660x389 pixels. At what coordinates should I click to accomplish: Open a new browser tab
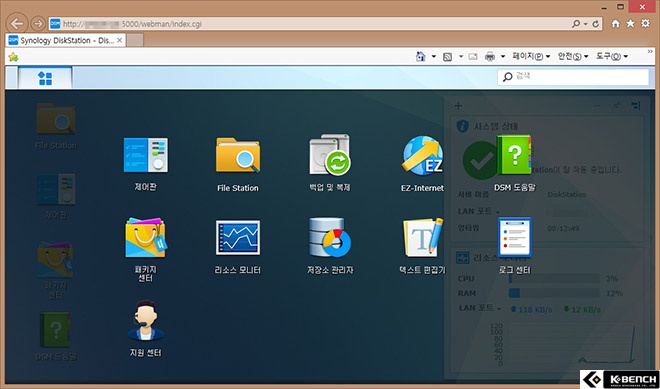[x=135, y=40]
